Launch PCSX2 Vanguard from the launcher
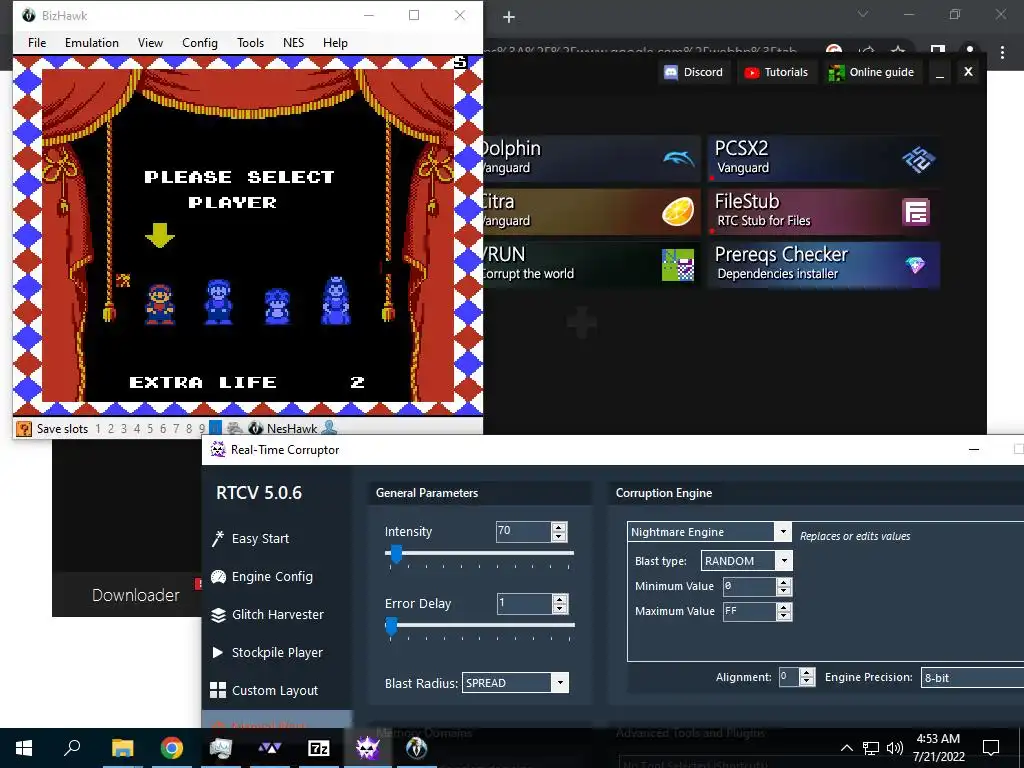This screenshot has width=1024, height=768. pyautogui.click(x=824, y=158)
